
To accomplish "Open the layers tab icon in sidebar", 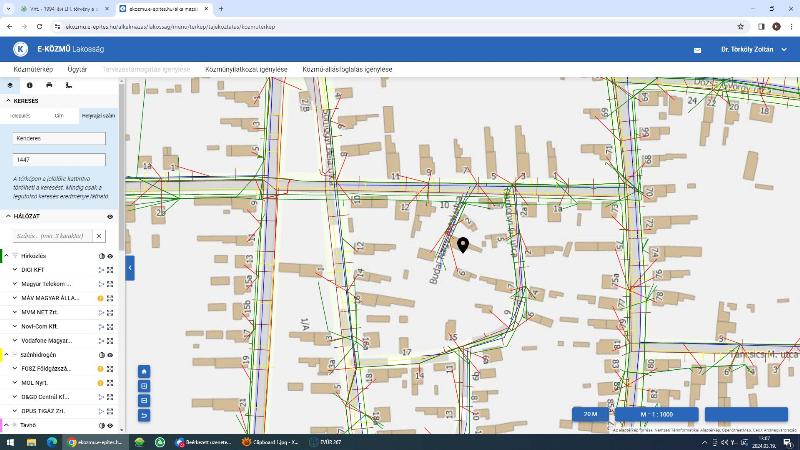I will point(10,85).
